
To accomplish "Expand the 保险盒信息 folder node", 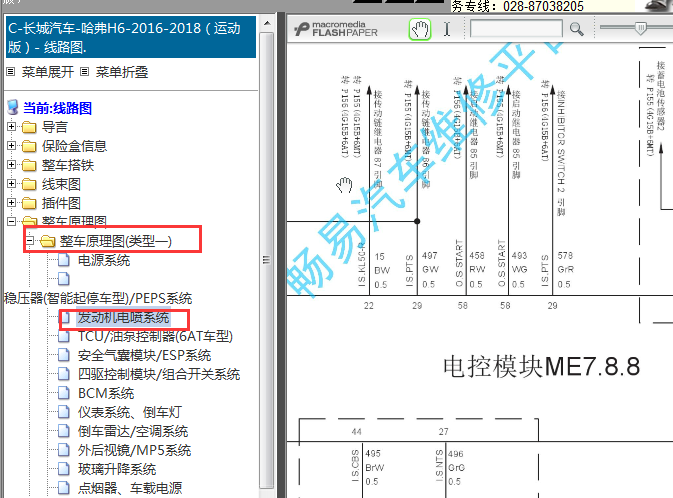I will [12, 146].
